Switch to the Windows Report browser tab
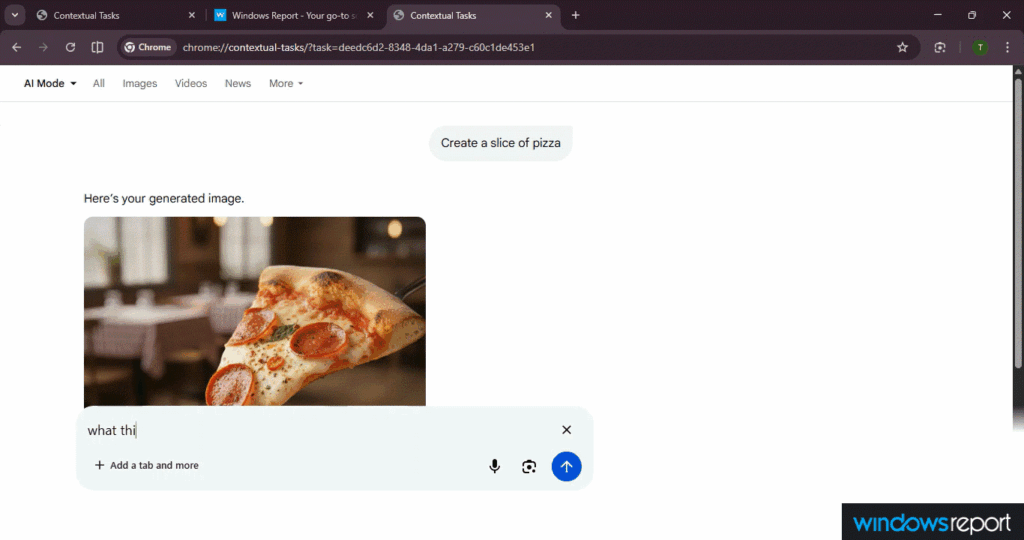 click(292, 16)
